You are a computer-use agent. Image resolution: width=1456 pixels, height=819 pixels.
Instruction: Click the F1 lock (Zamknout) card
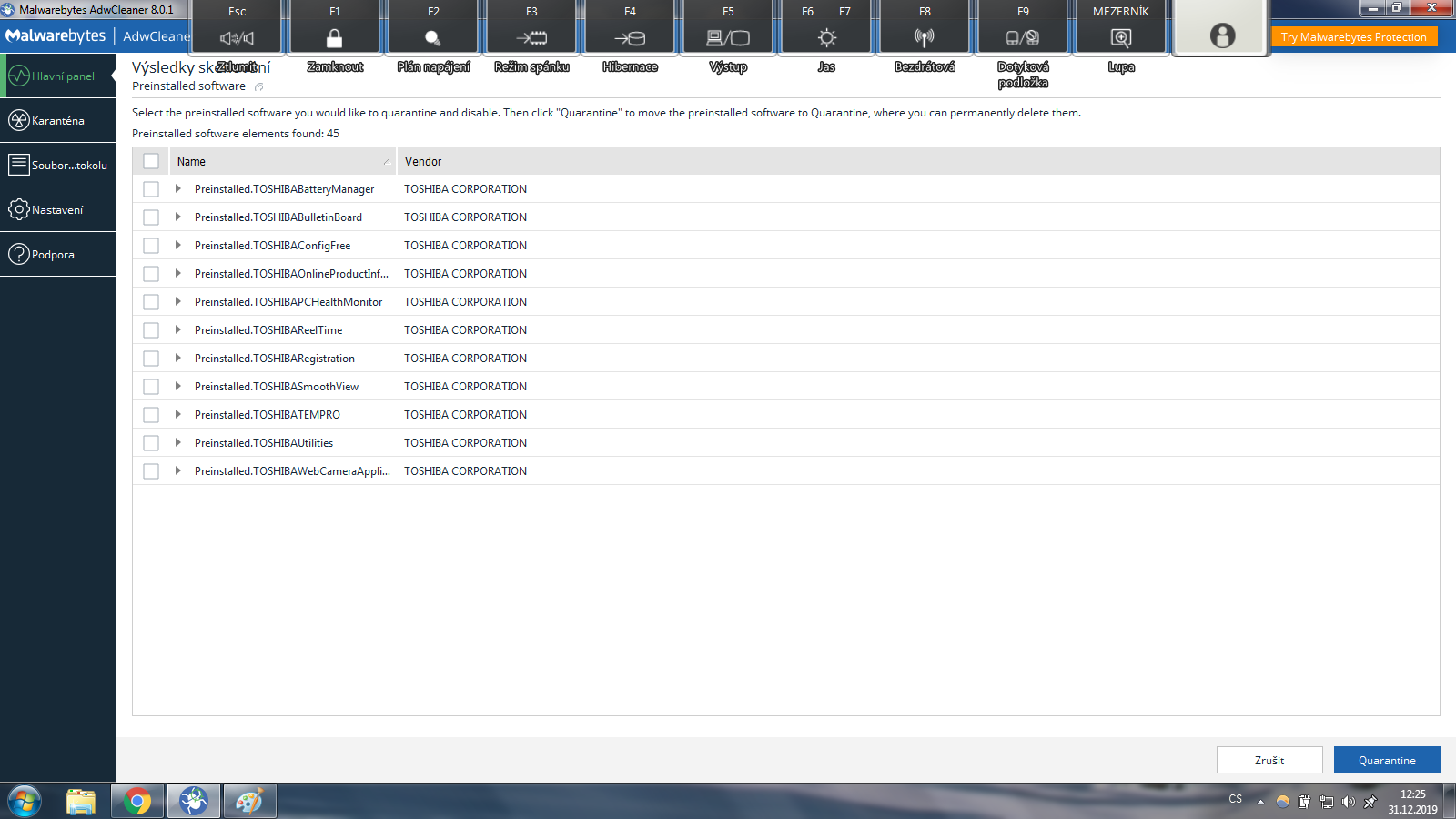[335, 27]
